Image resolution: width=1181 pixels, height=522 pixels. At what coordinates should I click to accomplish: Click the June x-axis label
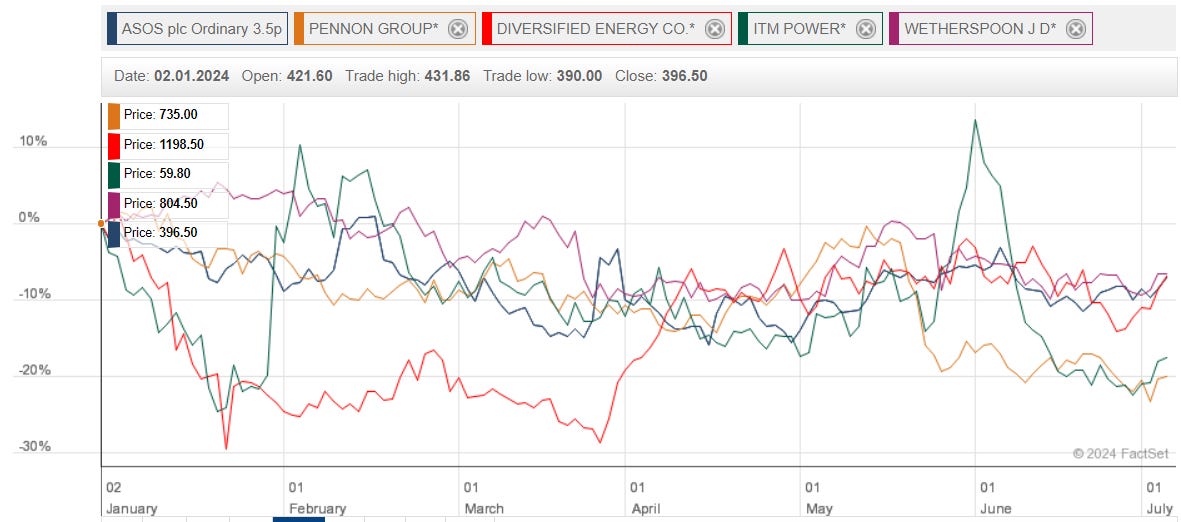995,509
